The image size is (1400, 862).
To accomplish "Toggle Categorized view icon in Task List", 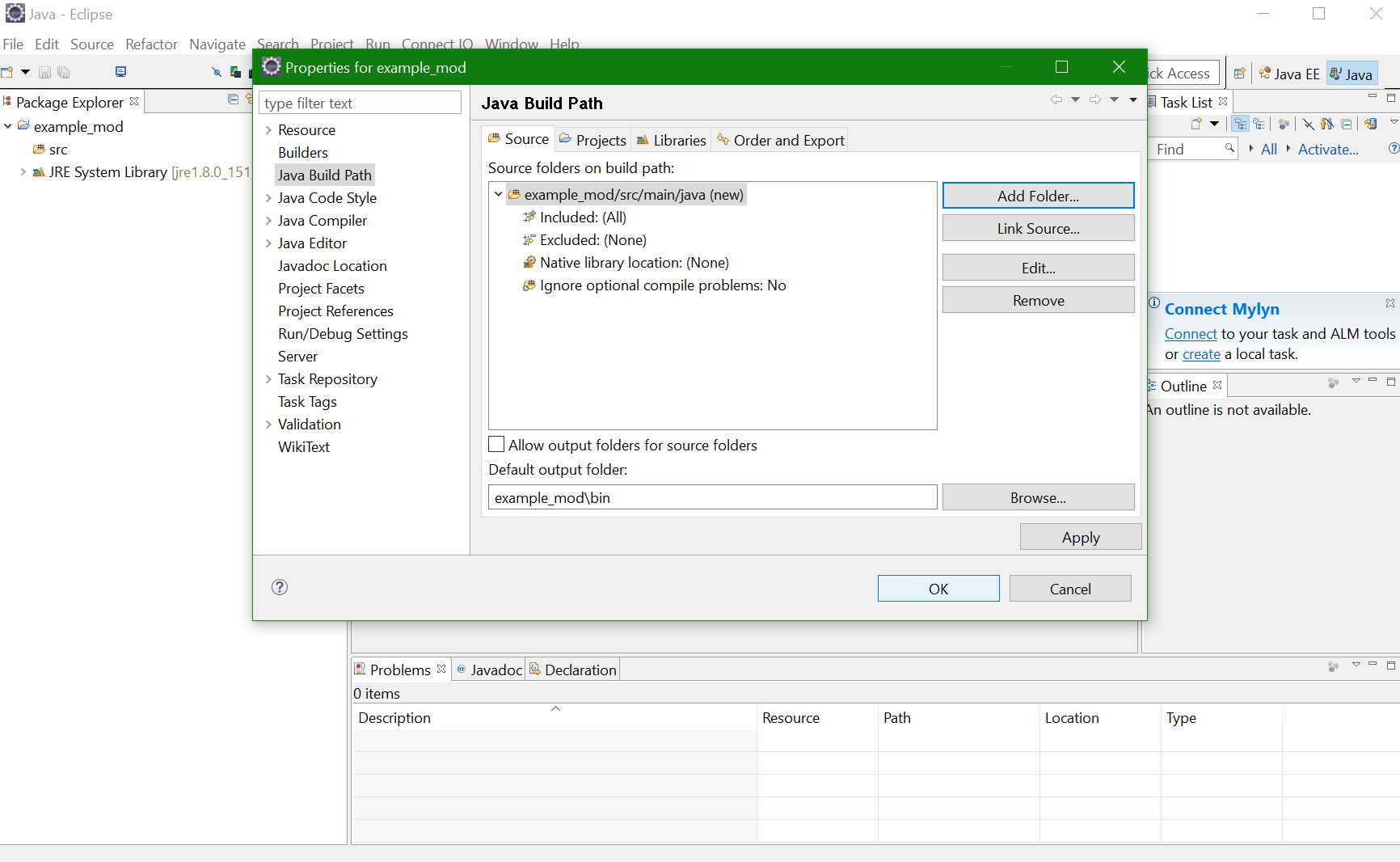I will 1241,124.
